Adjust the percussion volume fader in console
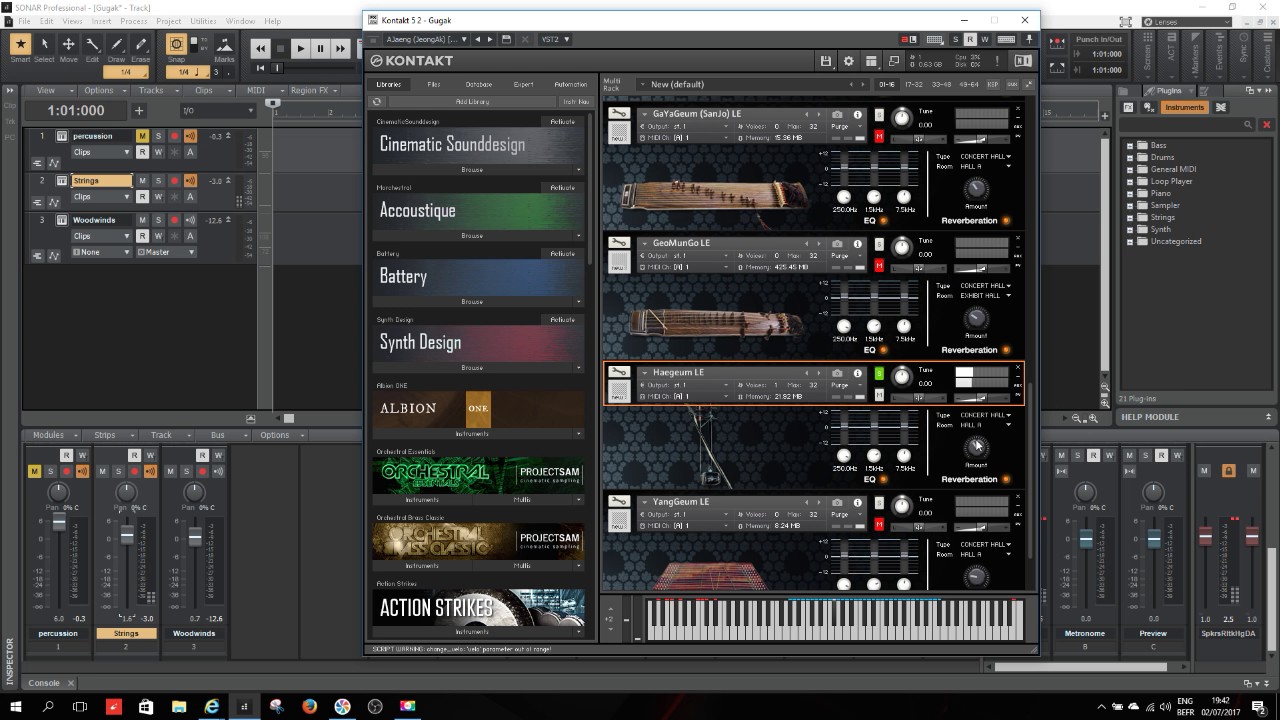Image resolution: width=1280 pixels, height=720 pixels. pos(59,524)
